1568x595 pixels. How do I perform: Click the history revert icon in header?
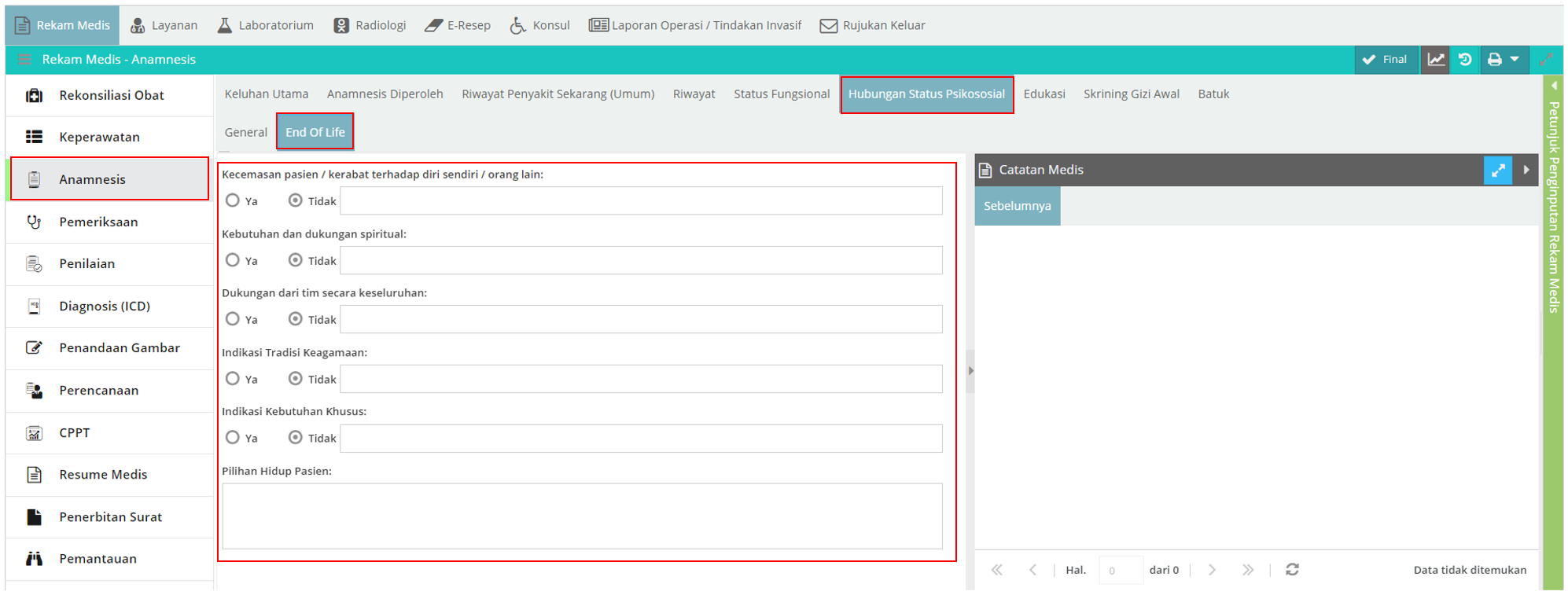click(x=1465, y=60)
